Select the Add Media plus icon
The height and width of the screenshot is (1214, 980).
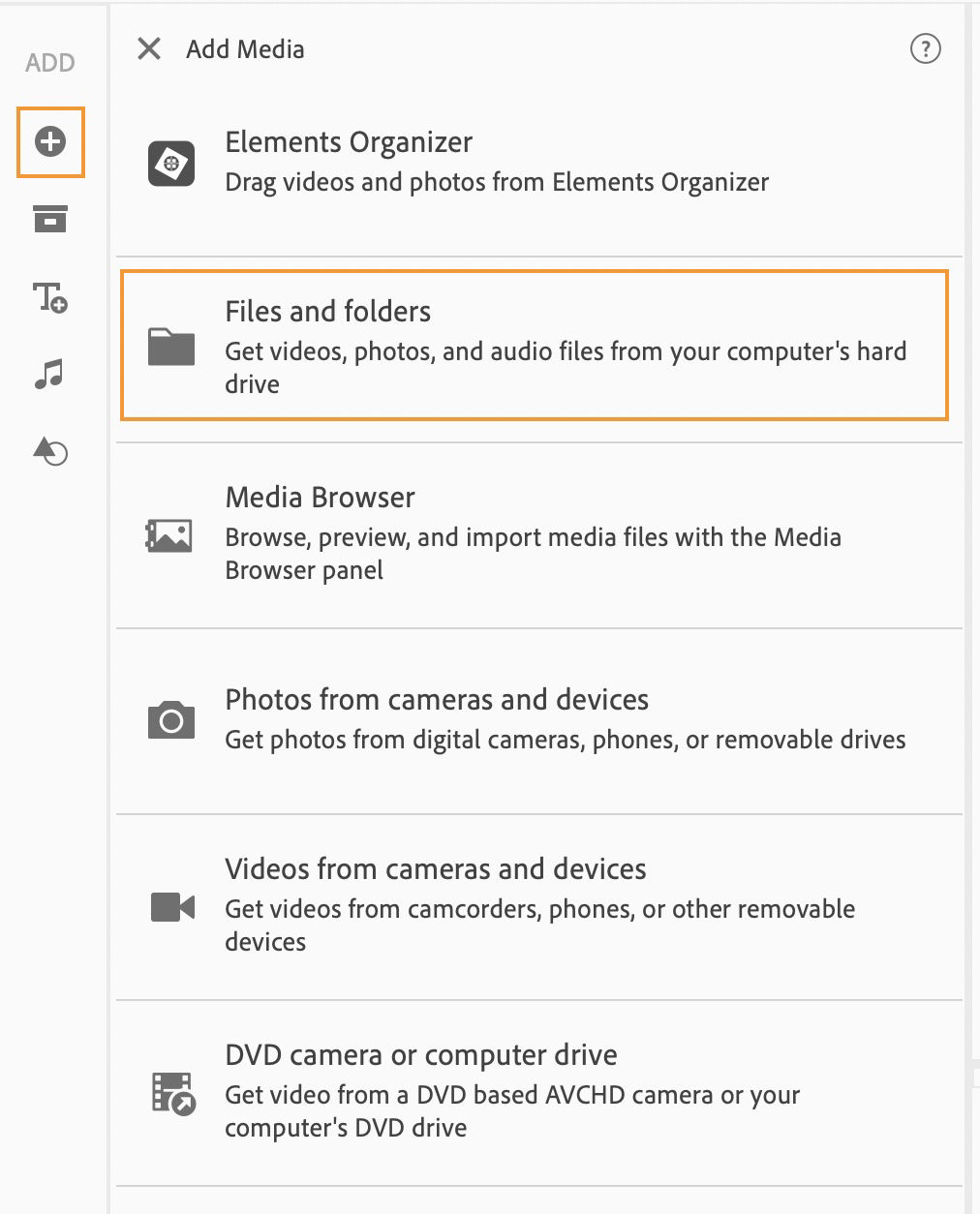[x=49, y=141]
